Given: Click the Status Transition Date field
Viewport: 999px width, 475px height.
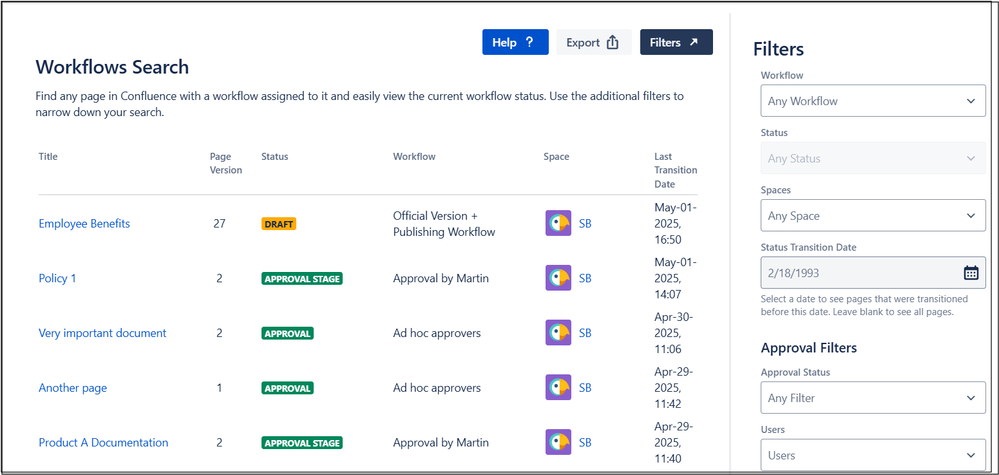Looking at the screenshot, I should tap(873, 273).
